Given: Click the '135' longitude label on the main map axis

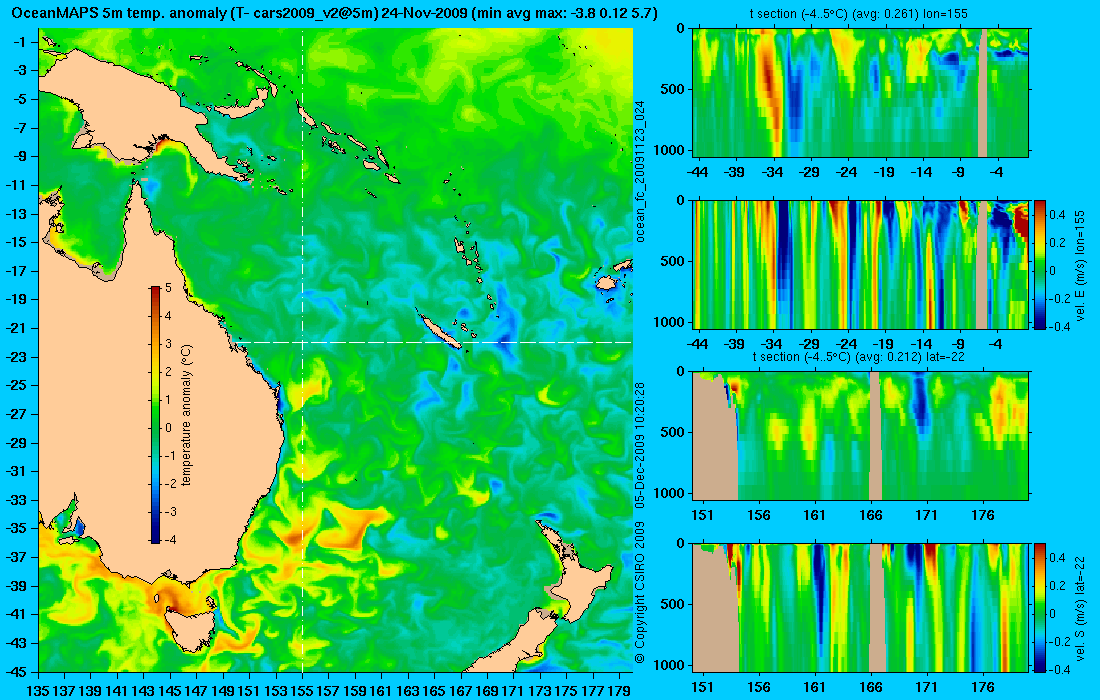Looking at the screenshot, I should click(38, 691).
